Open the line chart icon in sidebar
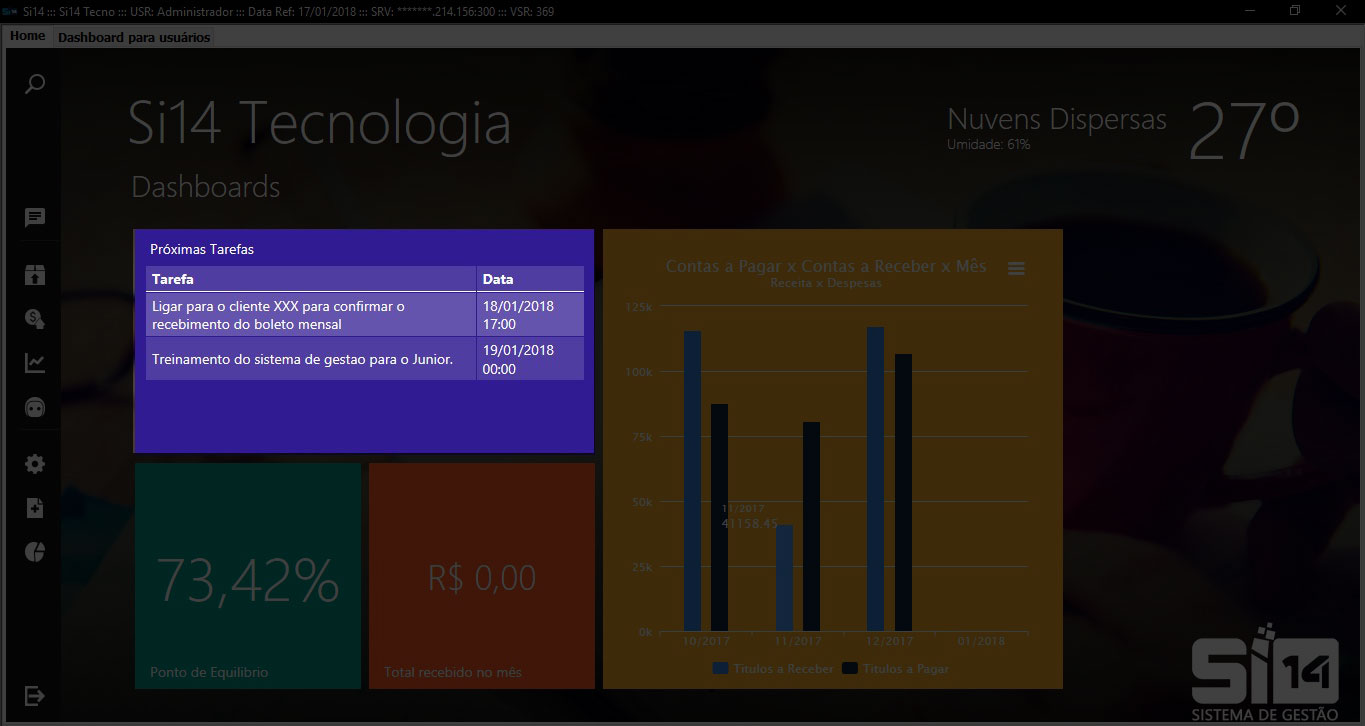This screenshot has width=1365, height=726. point(35,363)
